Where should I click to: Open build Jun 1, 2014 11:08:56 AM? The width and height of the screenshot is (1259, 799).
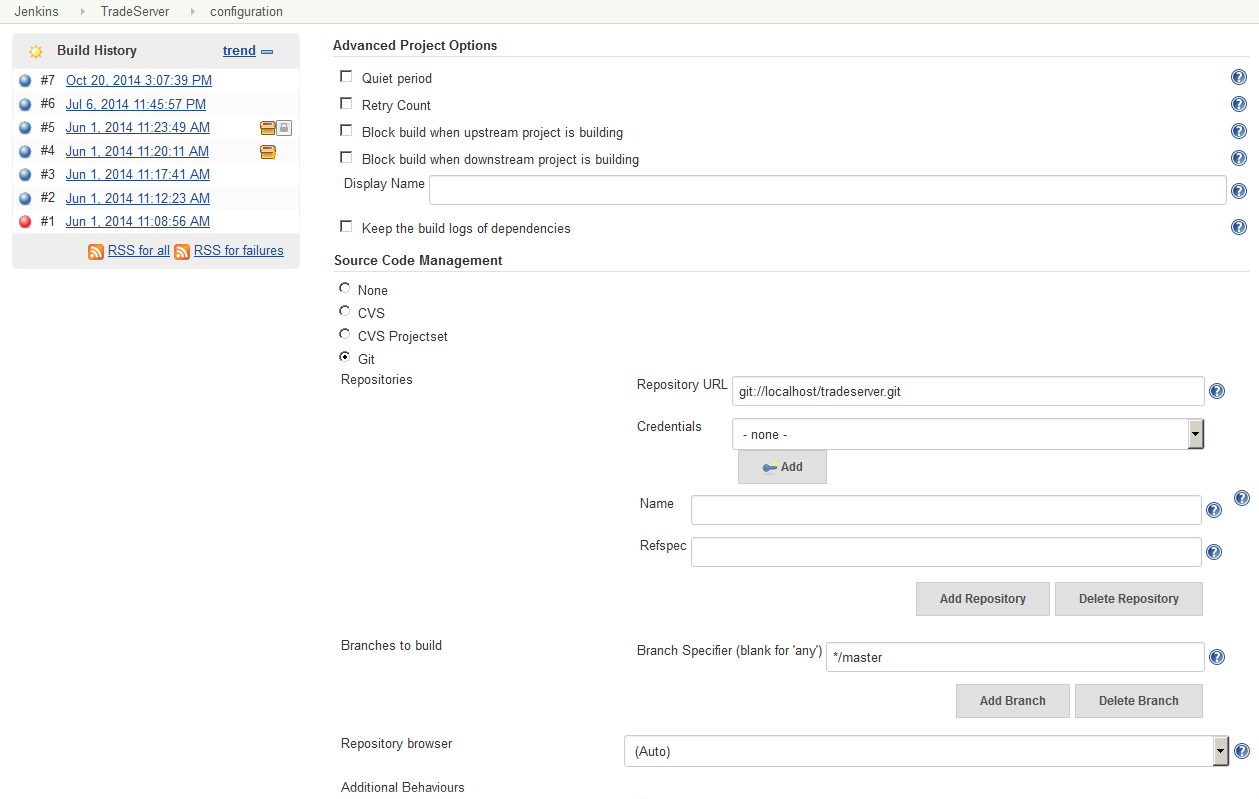[x=138, y=221]
